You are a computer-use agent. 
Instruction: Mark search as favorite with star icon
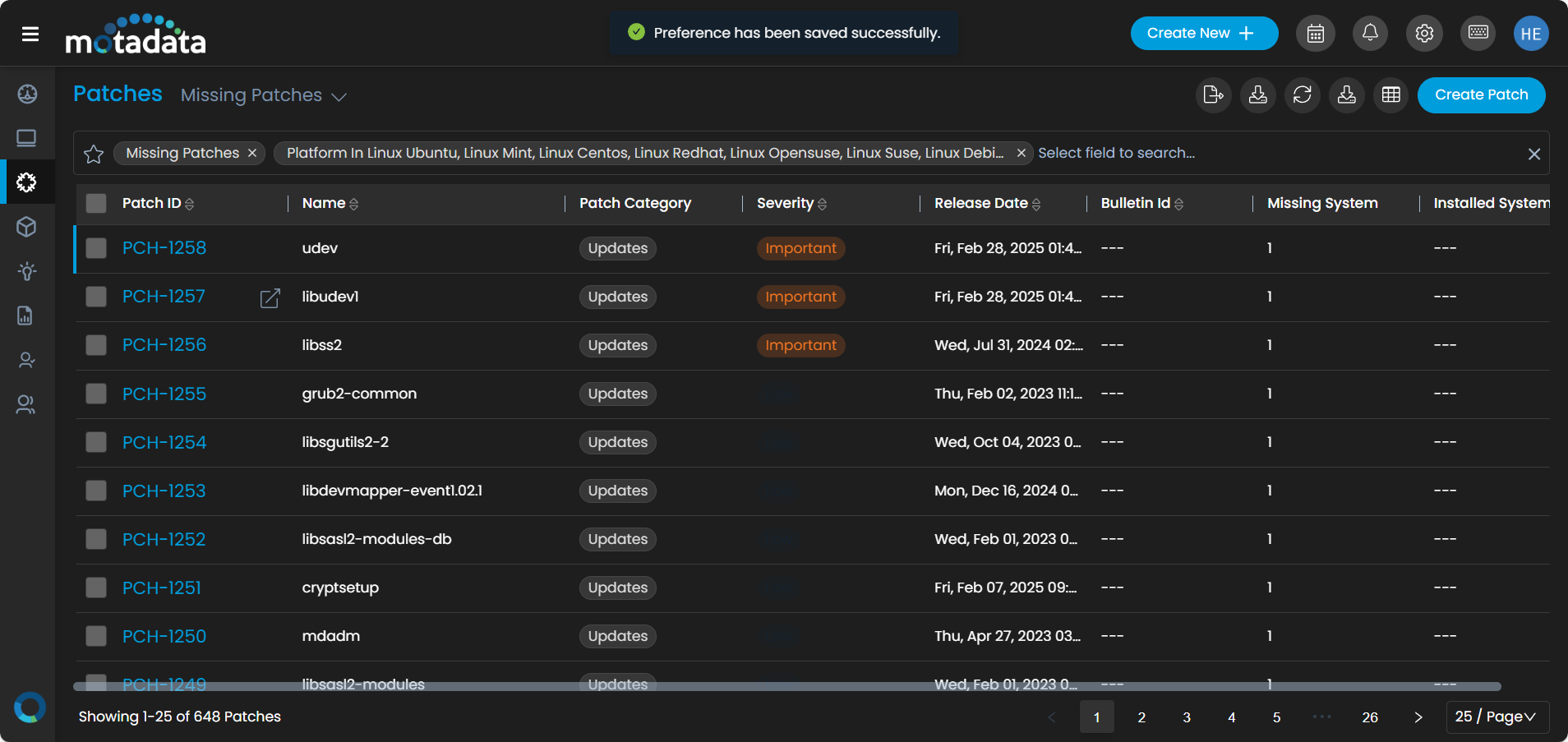click(94, 154)
